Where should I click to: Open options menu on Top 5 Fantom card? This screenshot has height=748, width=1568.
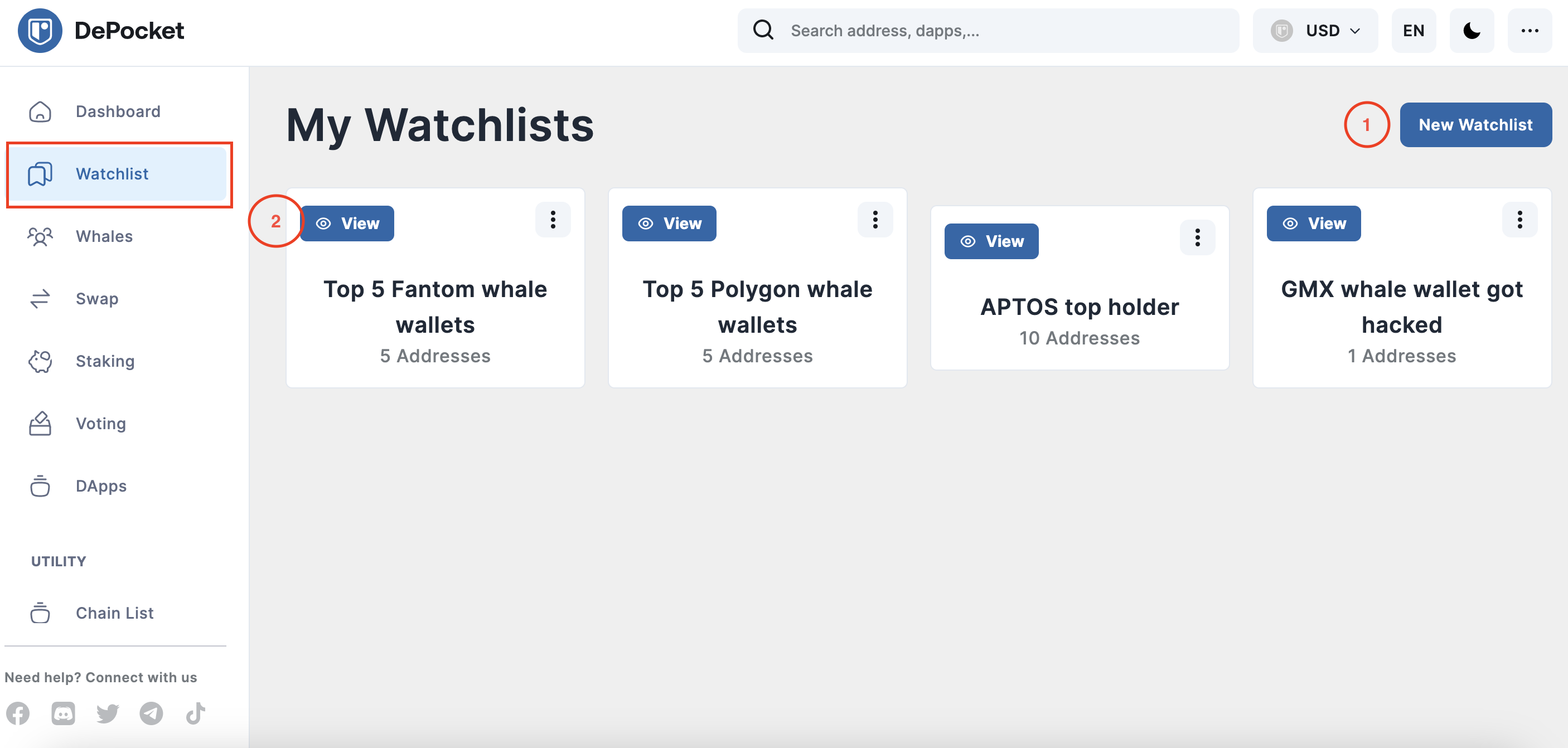click(x=553, y=220)
